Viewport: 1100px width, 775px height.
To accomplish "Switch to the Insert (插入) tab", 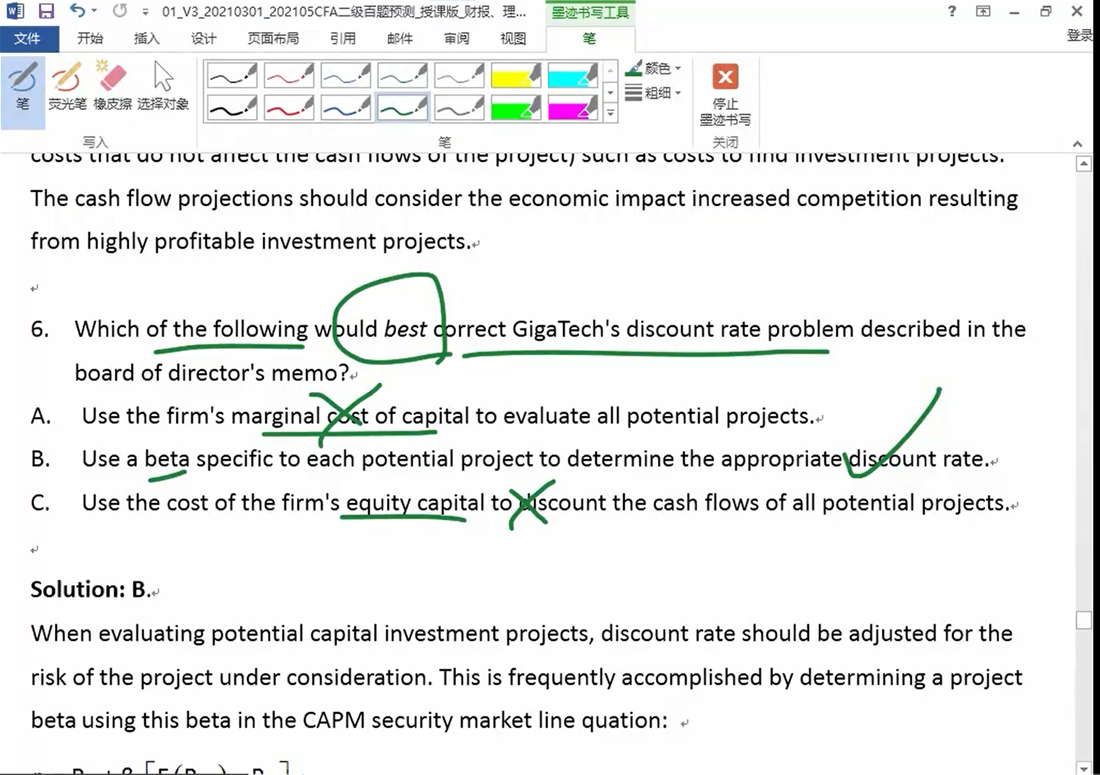I will tap(147, 39).
